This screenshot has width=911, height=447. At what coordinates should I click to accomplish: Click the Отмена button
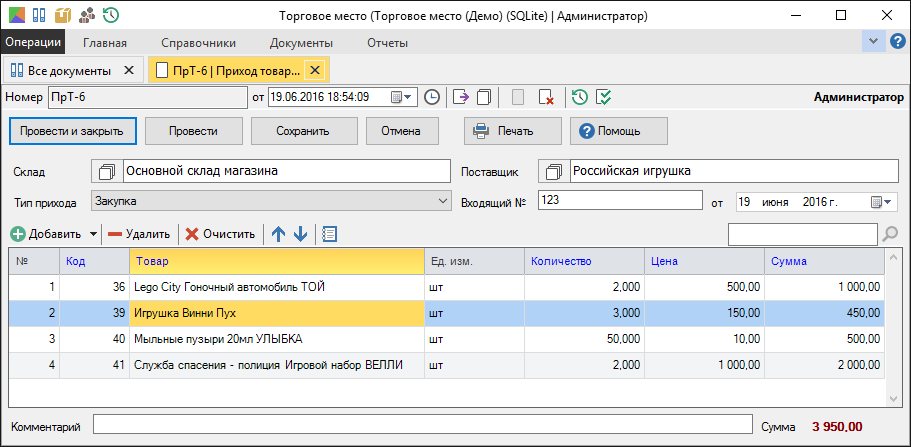(x=401, y=131)
